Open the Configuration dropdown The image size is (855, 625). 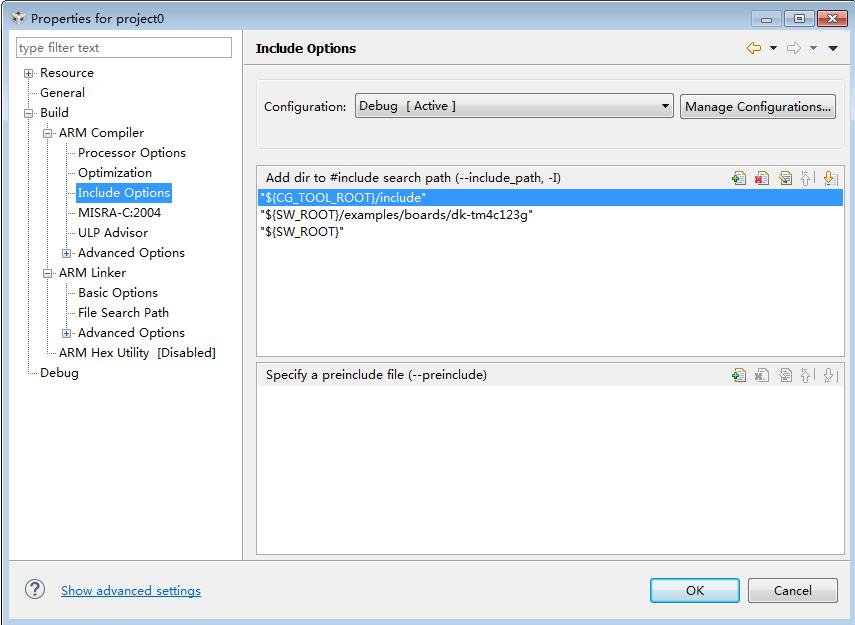pos(665,107)
